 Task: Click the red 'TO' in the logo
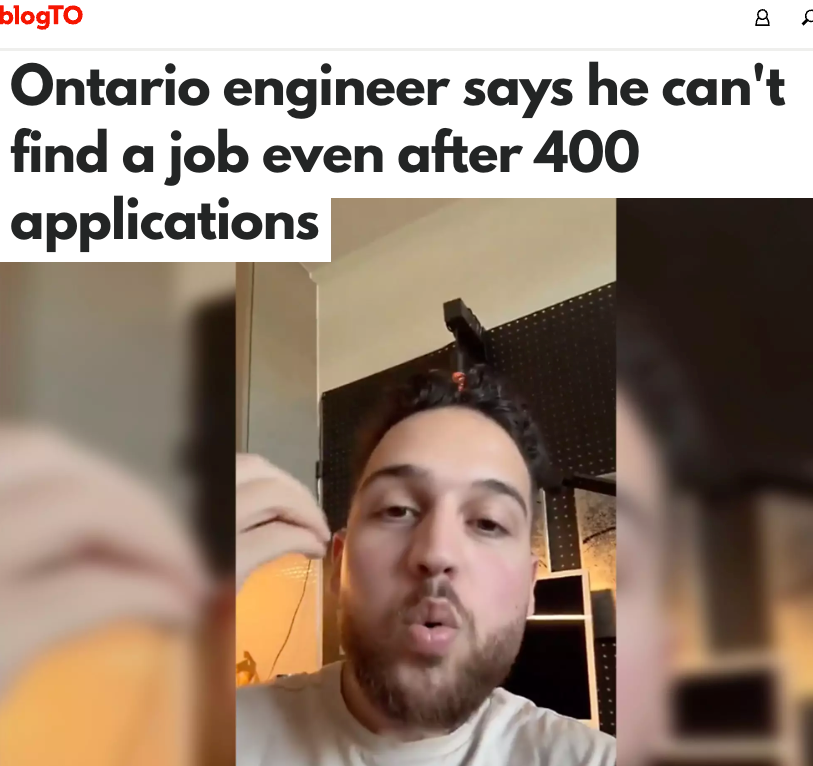pos(66,16)
